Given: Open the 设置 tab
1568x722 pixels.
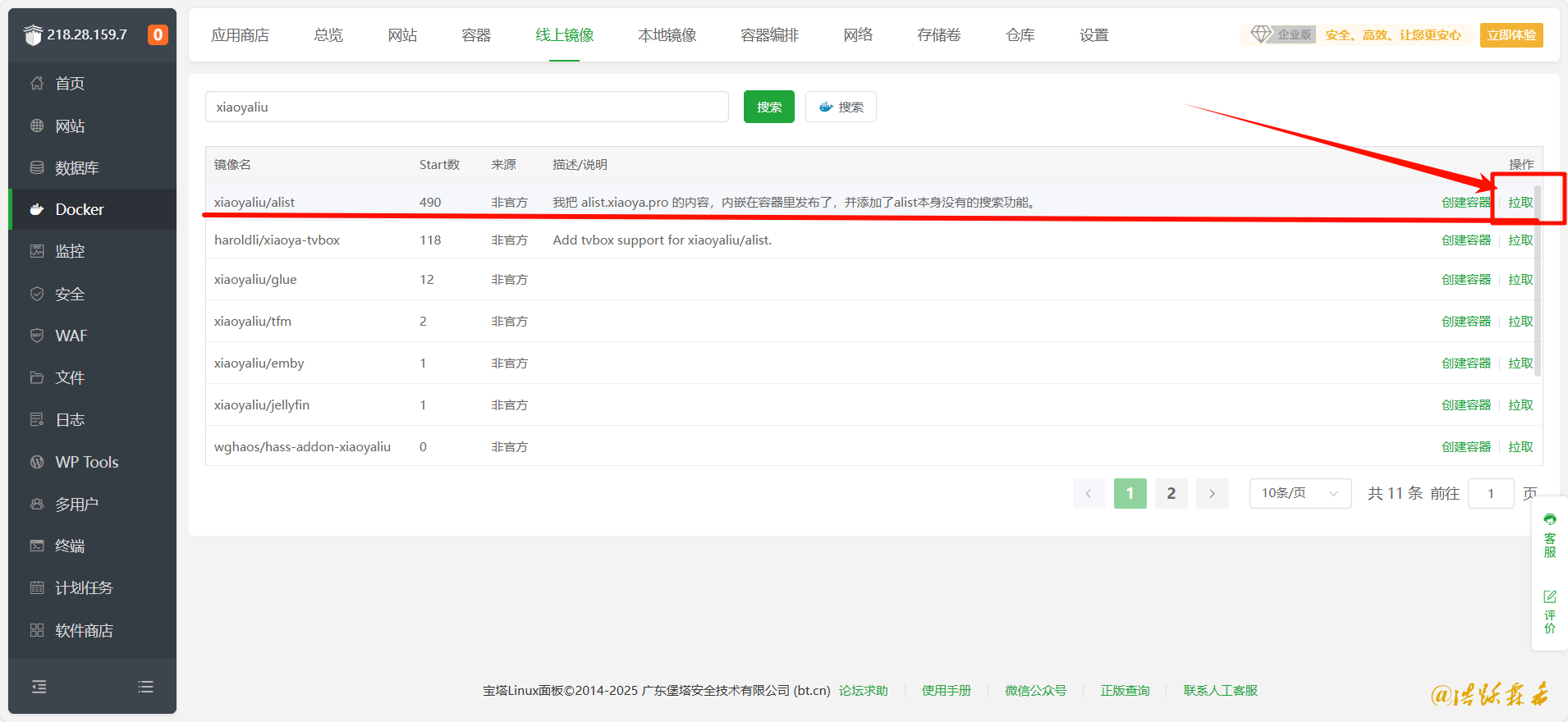Looking at the screenshot, I should pos(1094,35).
